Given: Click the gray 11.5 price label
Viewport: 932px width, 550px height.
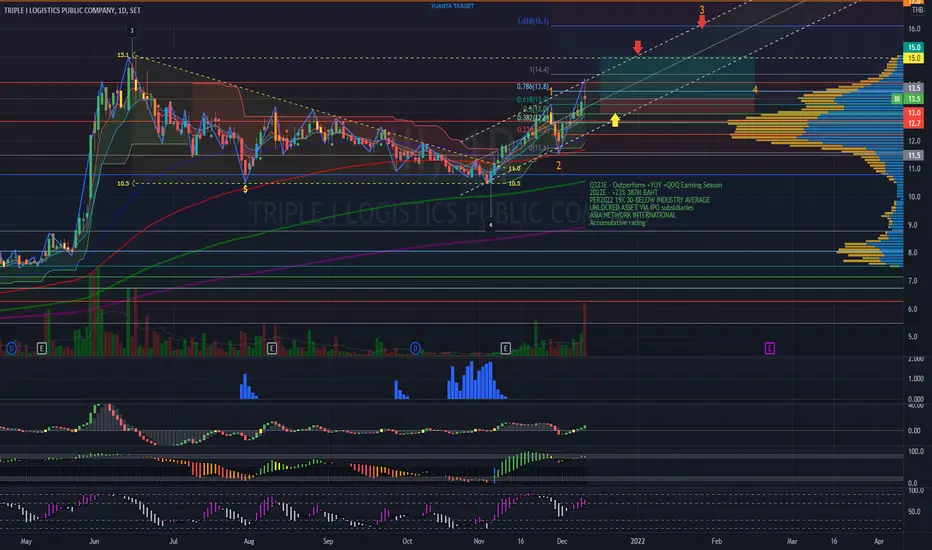Looking at the screenshot, I should pyautogui.click(x=914, y=155).
